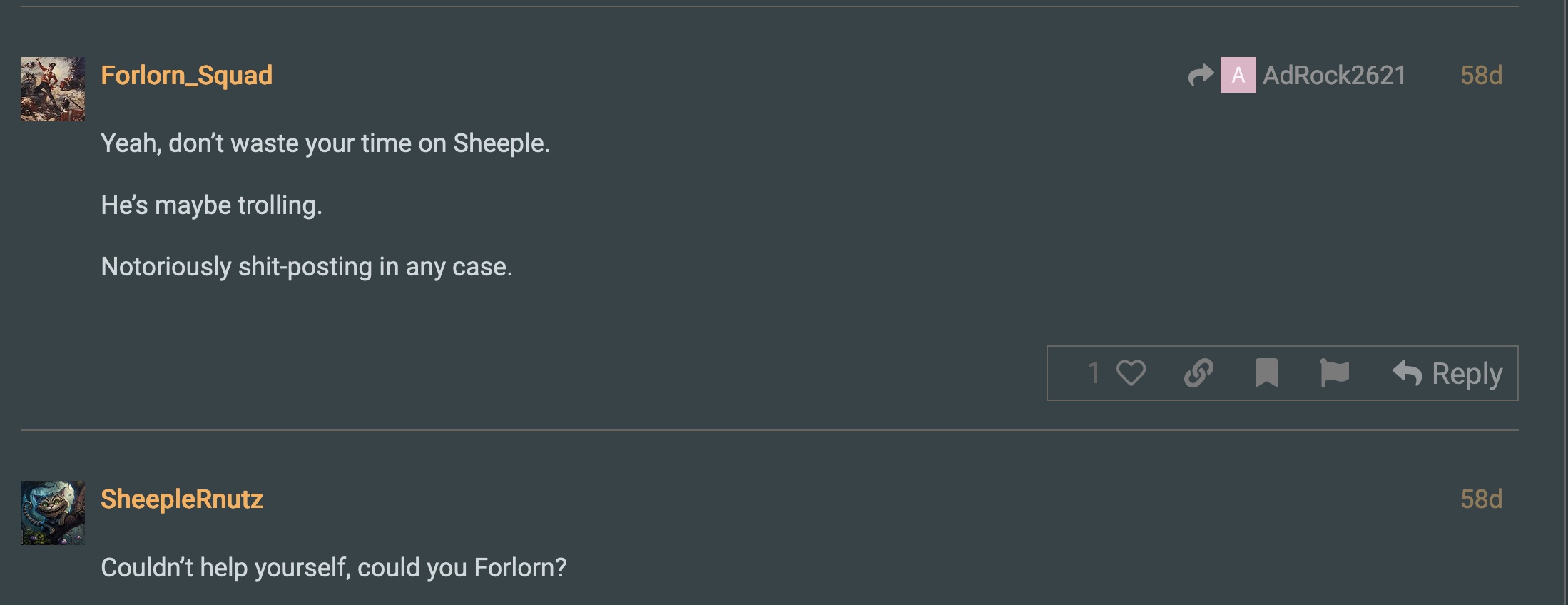This screenshot has width=1568, height=605.
Task: Click the reply arrow icon inside the Reply button
Action: 1407,373
